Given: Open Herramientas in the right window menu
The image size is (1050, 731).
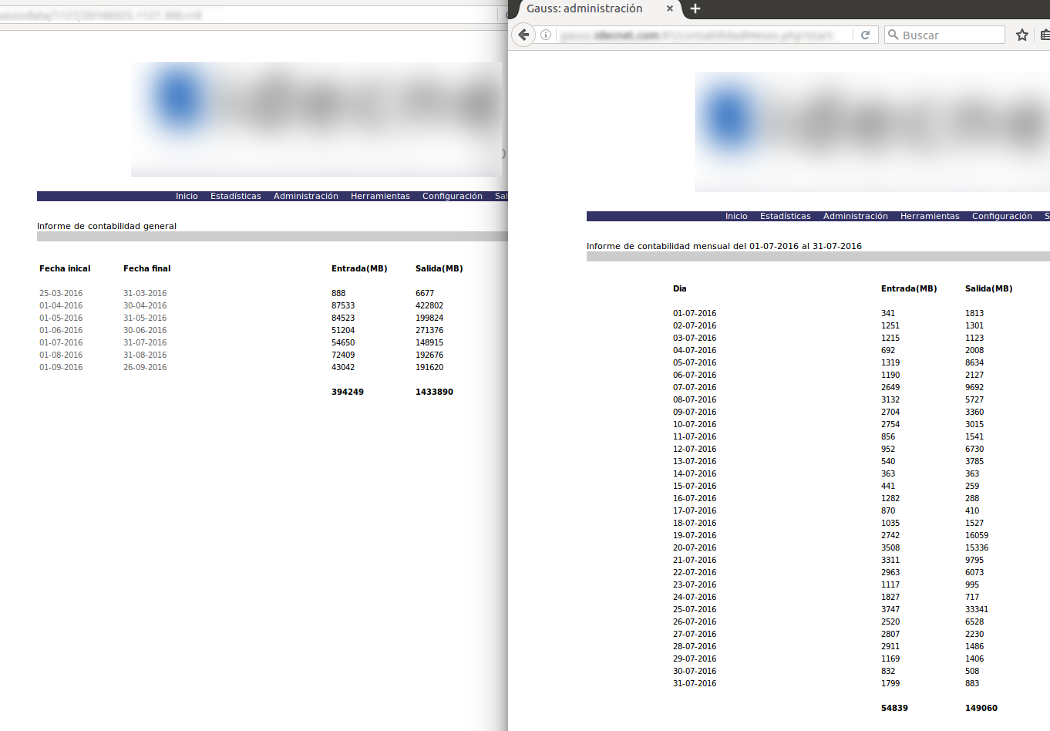Looking at the screenshot, I should pos(929,216).
